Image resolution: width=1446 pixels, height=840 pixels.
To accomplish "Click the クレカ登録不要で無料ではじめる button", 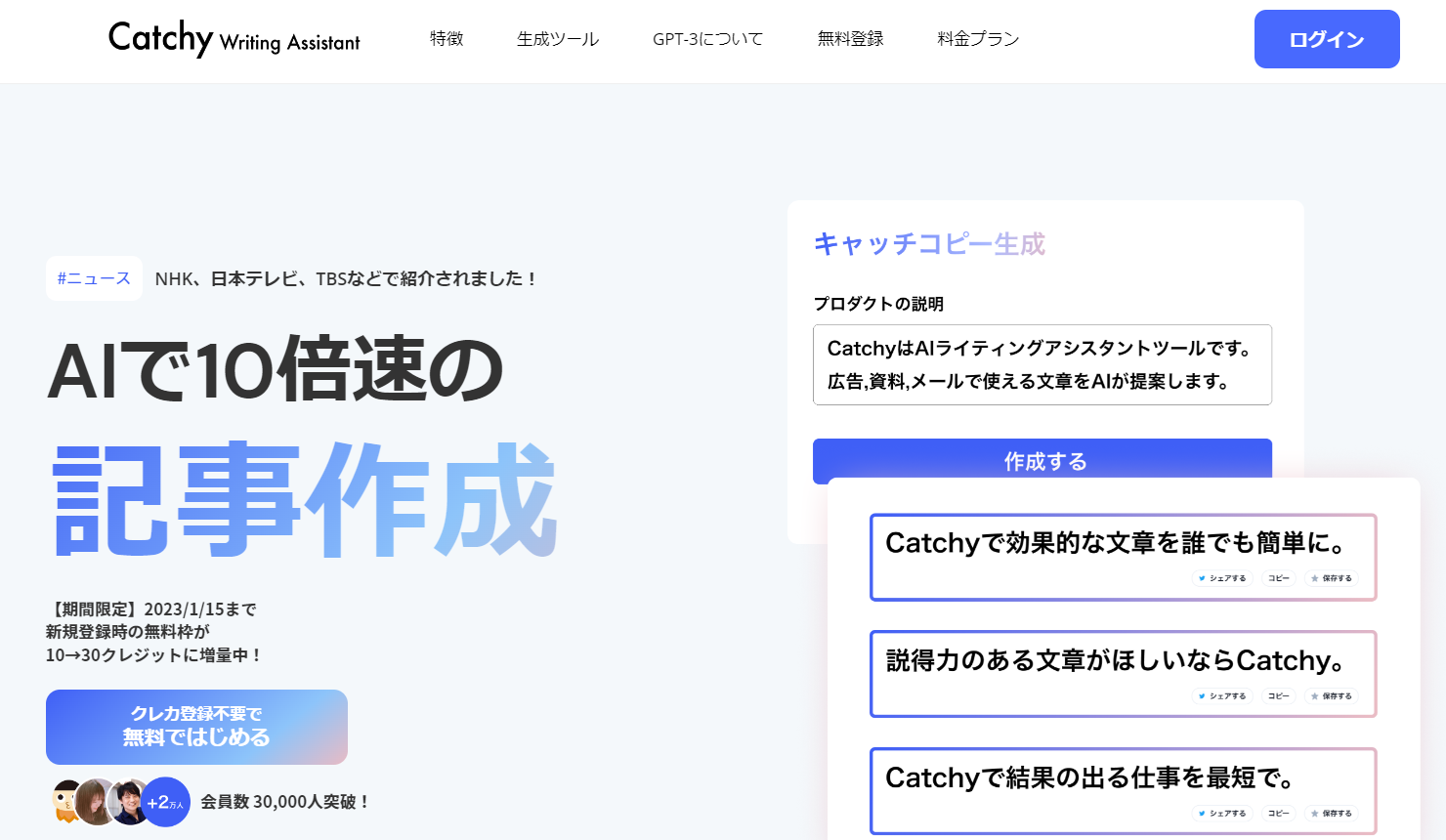I will [196, 727].
